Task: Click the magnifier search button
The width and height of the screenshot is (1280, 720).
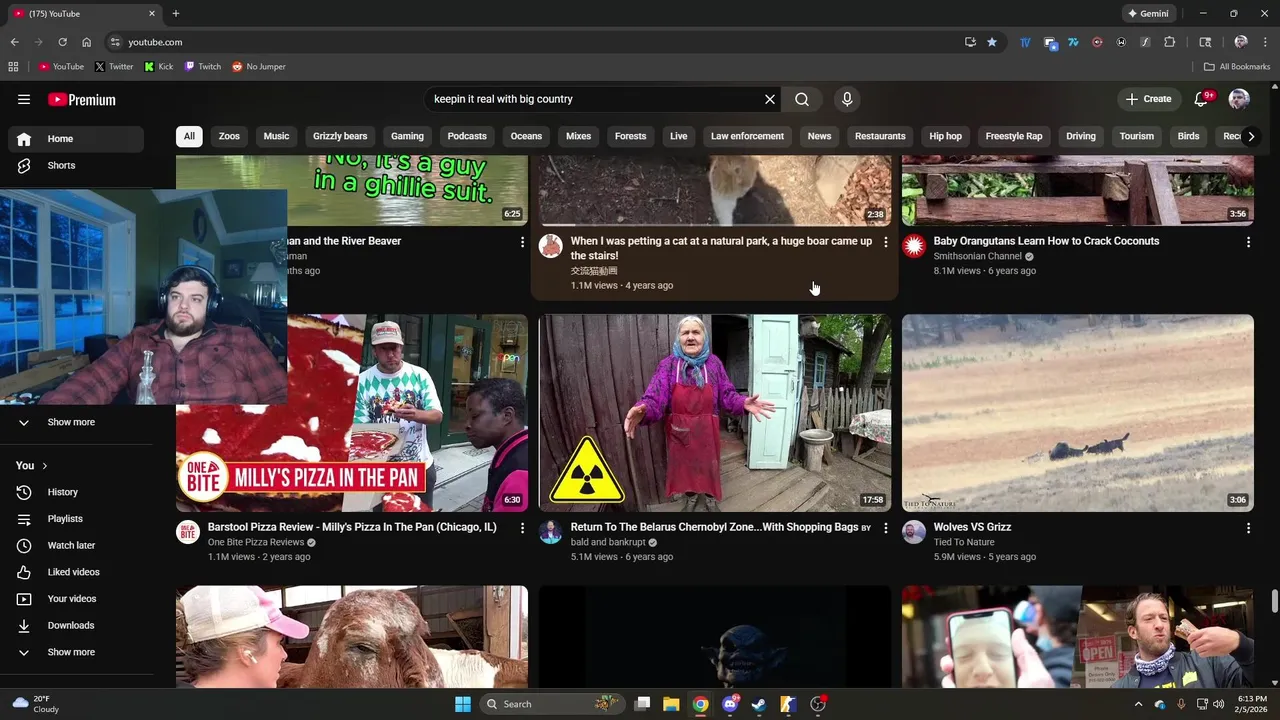Action: (x=802, y=99)
